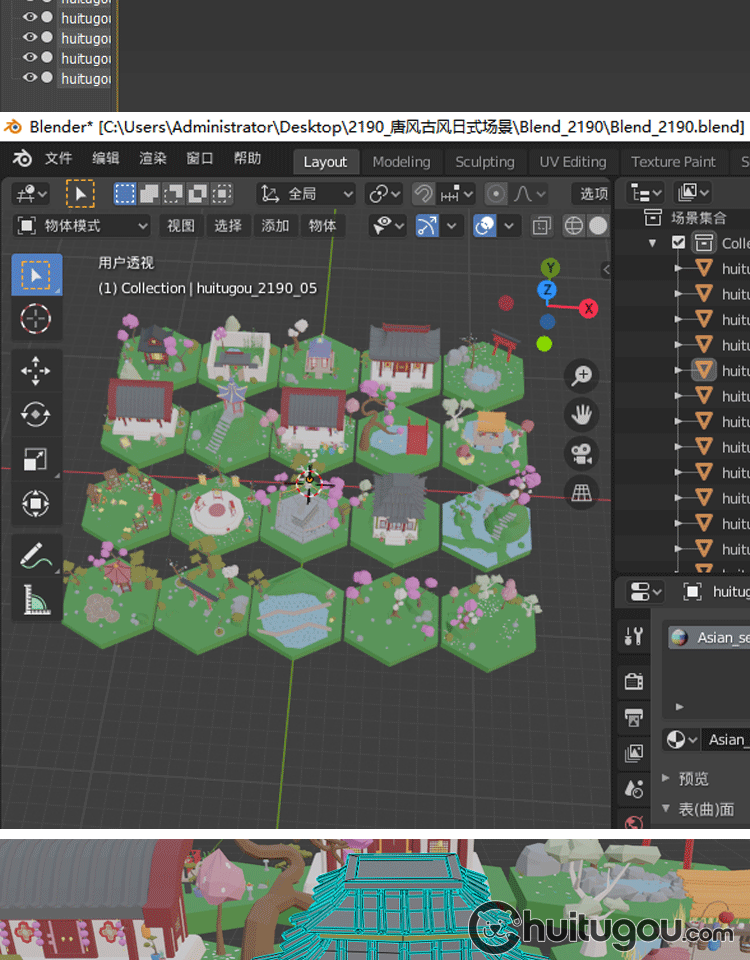
Task: Select the Measure ruler tool
Action: 36,598
